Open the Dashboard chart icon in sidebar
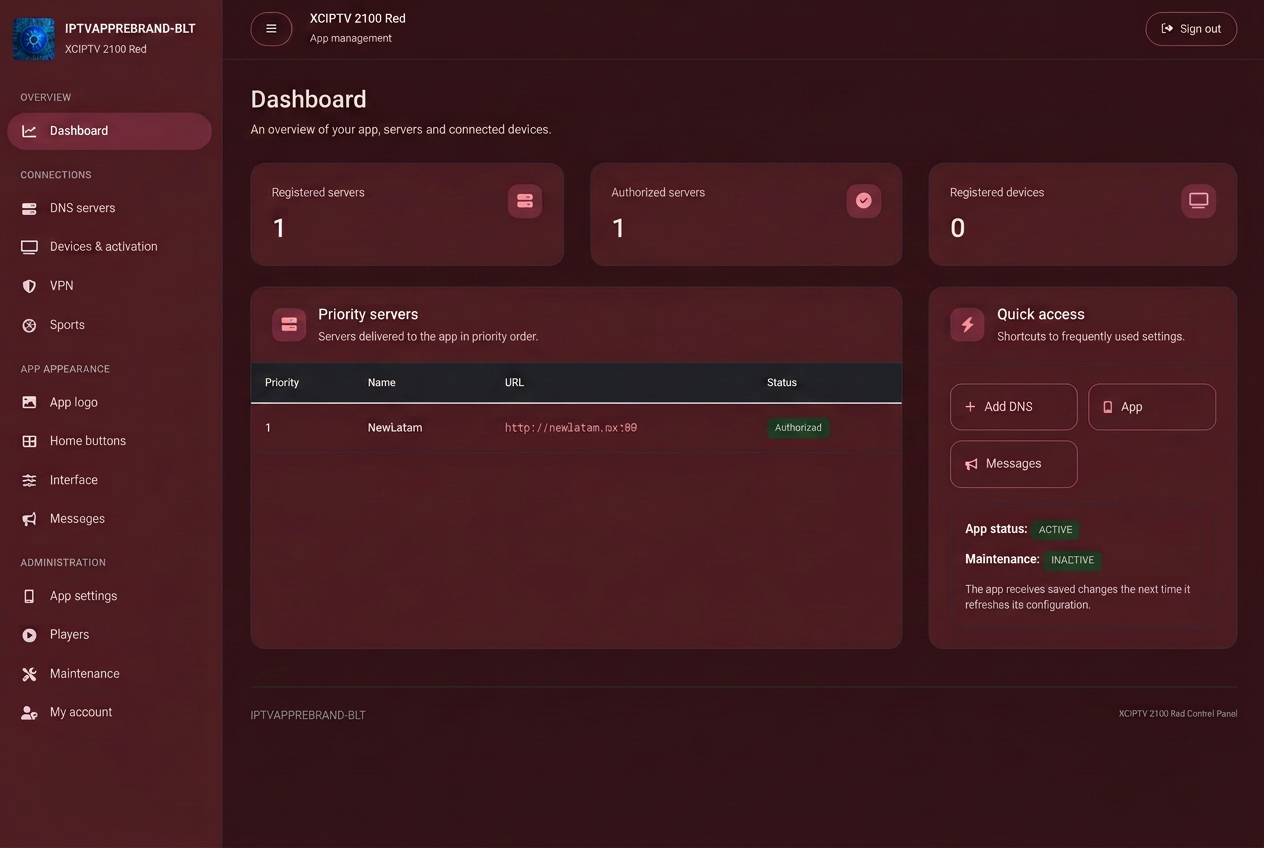The image size is (1264, 848). 30,131
